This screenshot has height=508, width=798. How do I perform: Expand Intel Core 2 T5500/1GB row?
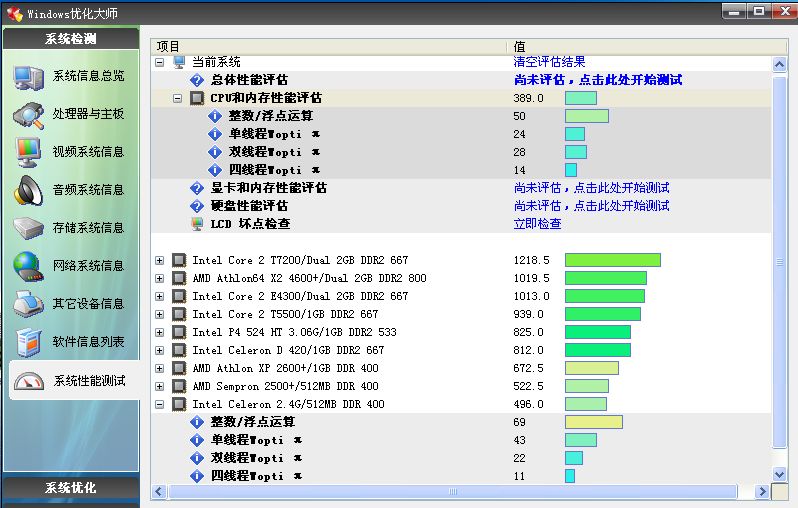pyautogui.click(x=160, y=314)
